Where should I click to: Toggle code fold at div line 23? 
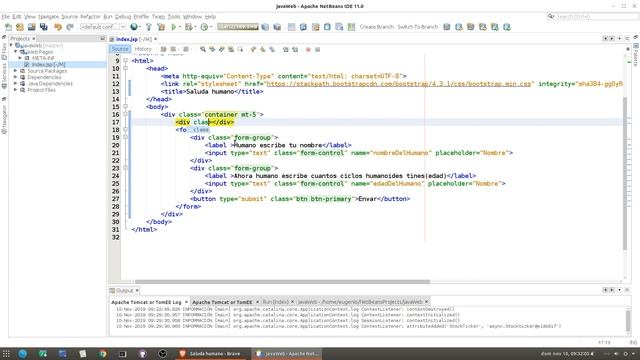[125, 168]
